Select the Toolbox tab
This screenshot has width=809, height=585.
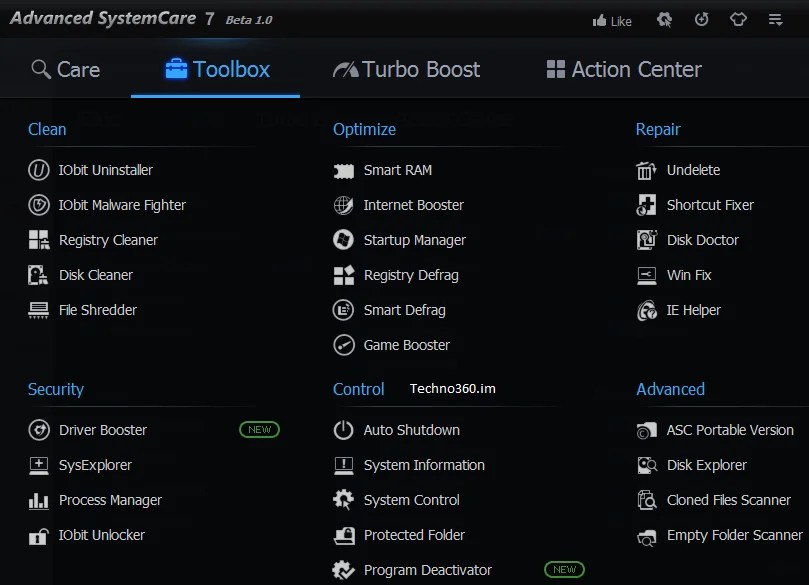(x=217, y=70)
